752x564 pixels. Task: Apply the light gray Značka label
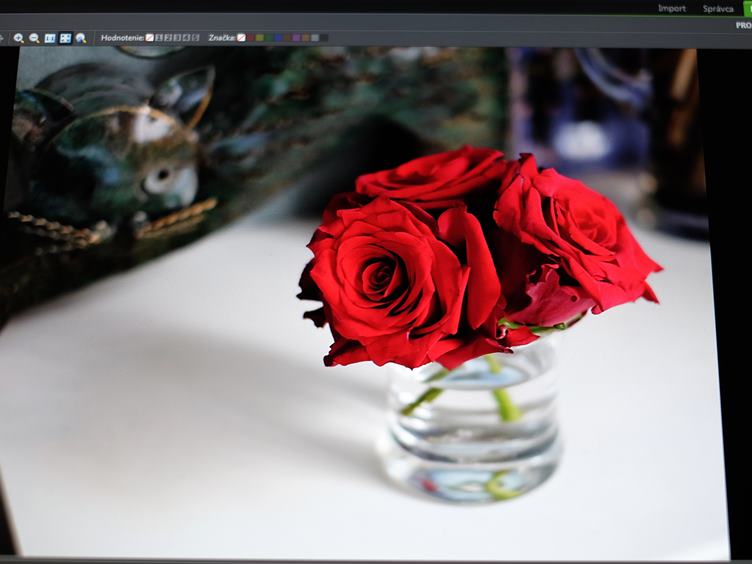click(315, 37)
